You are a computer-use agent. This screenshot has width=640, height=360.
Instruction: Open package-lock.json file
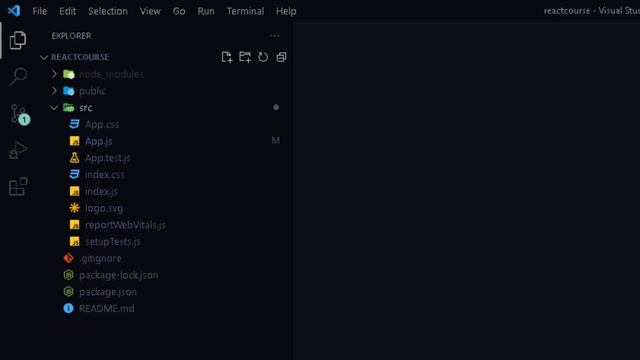pyautogui.click(x=118, y=275)
